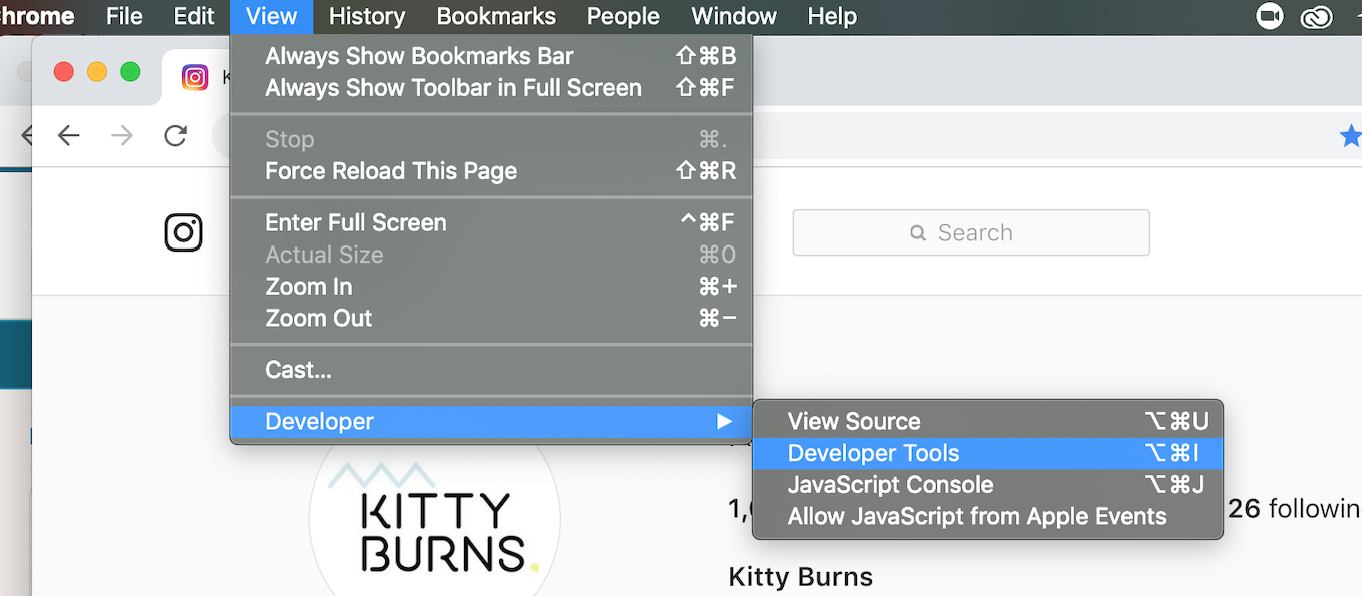This screenshot has height=596, width=1362.
Task: Select the Instagram browser tab
Action: point(195,77)
